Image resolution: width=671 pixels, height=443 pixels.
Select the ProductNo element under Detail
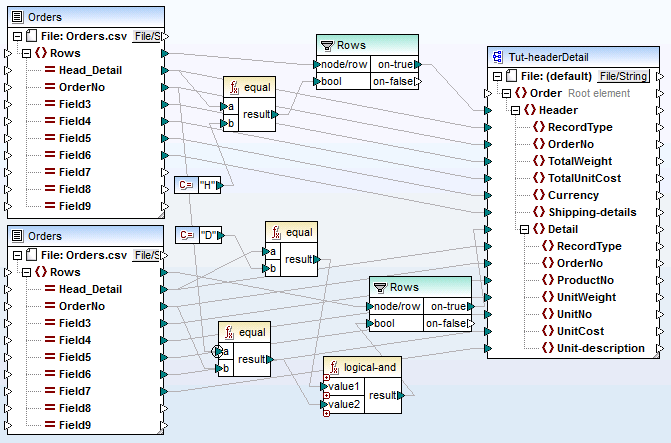pyautogui.click(x=586, y=280)
